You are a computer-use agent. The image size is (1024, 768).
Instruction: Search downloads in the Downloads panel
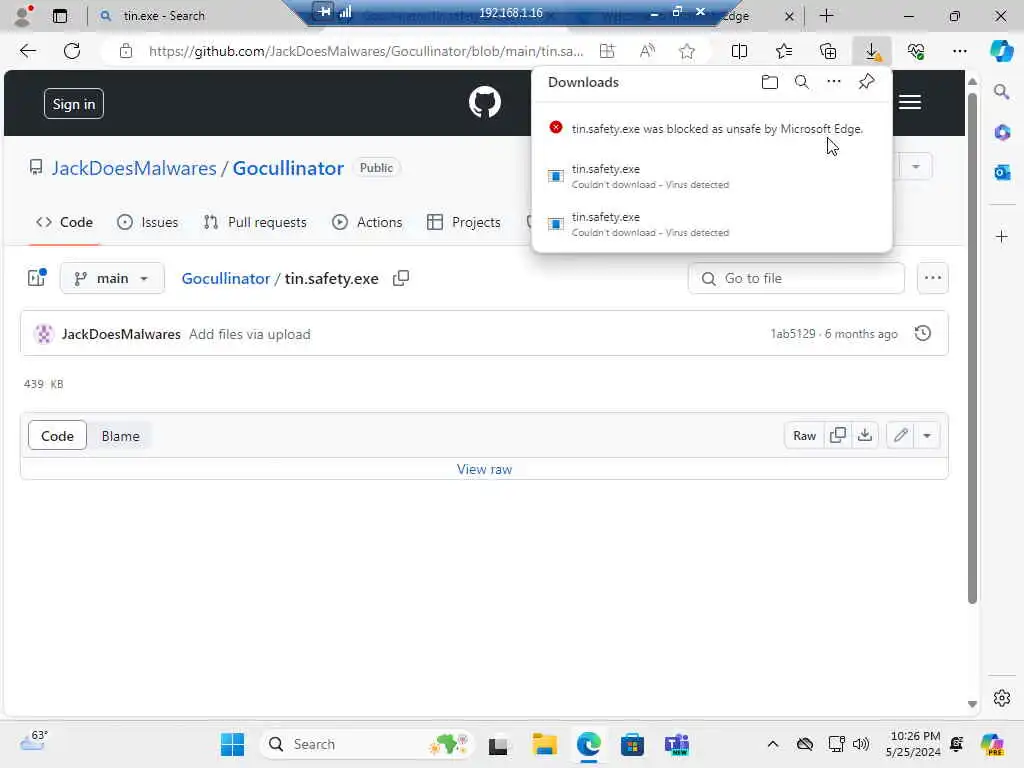(x=802, y=82)
